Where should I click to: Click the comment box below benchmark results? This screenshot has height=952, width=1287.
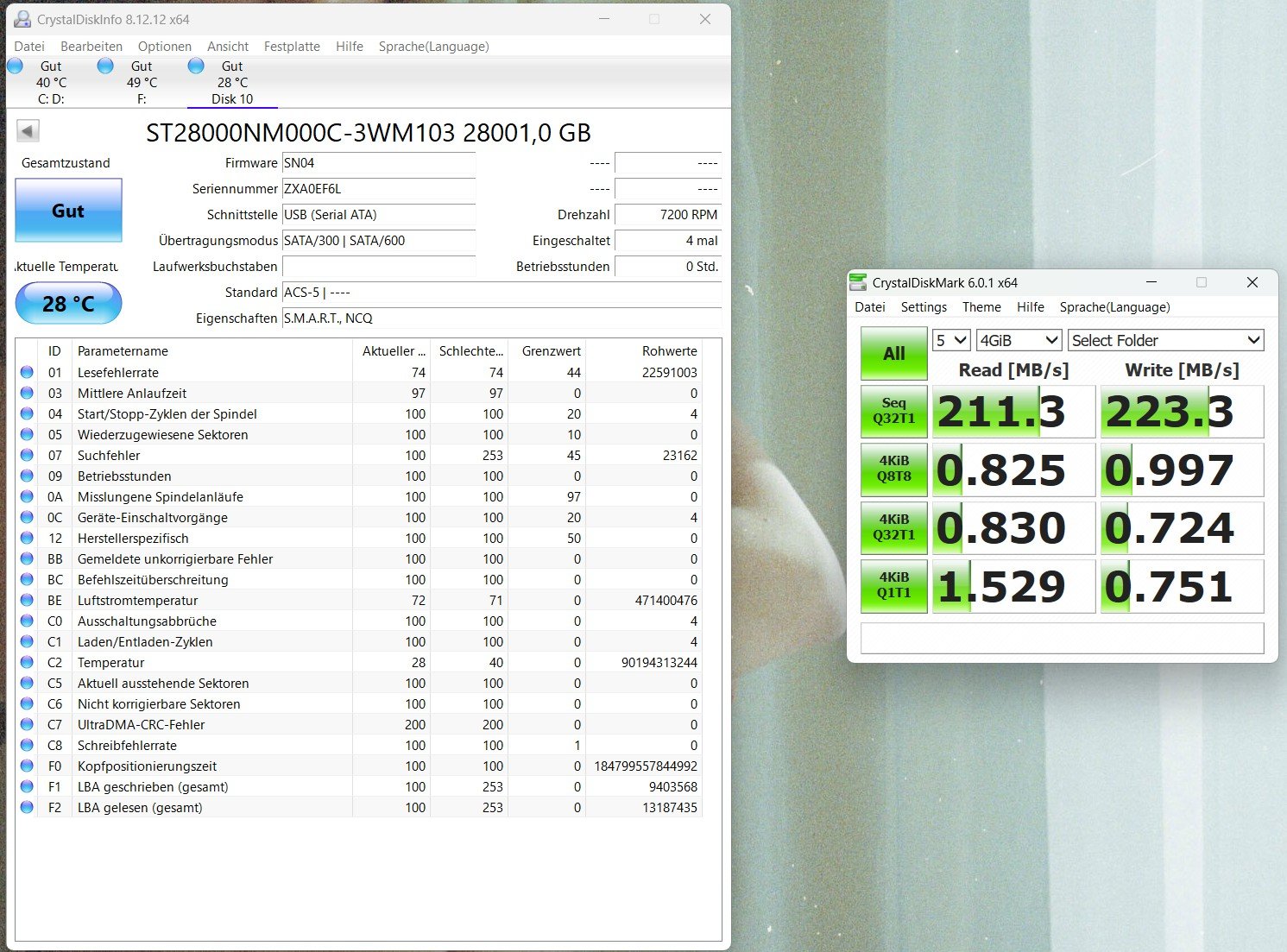click(1063, 638)
